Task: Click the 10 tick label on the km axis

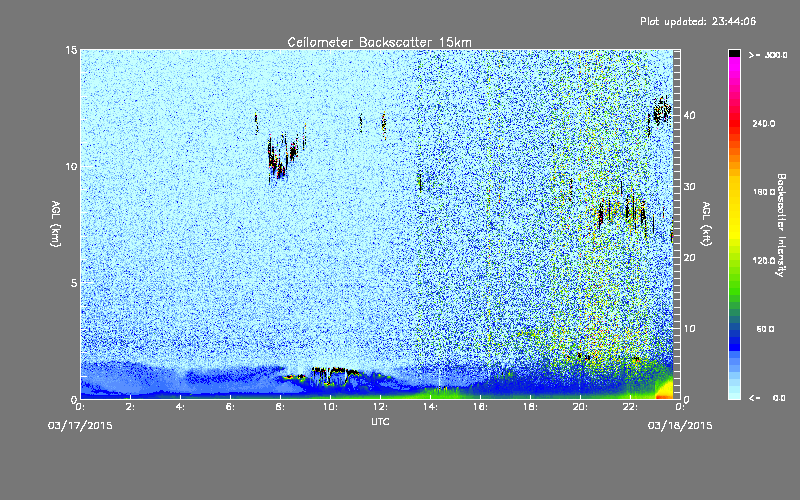Action: click(x=71, y=167)
